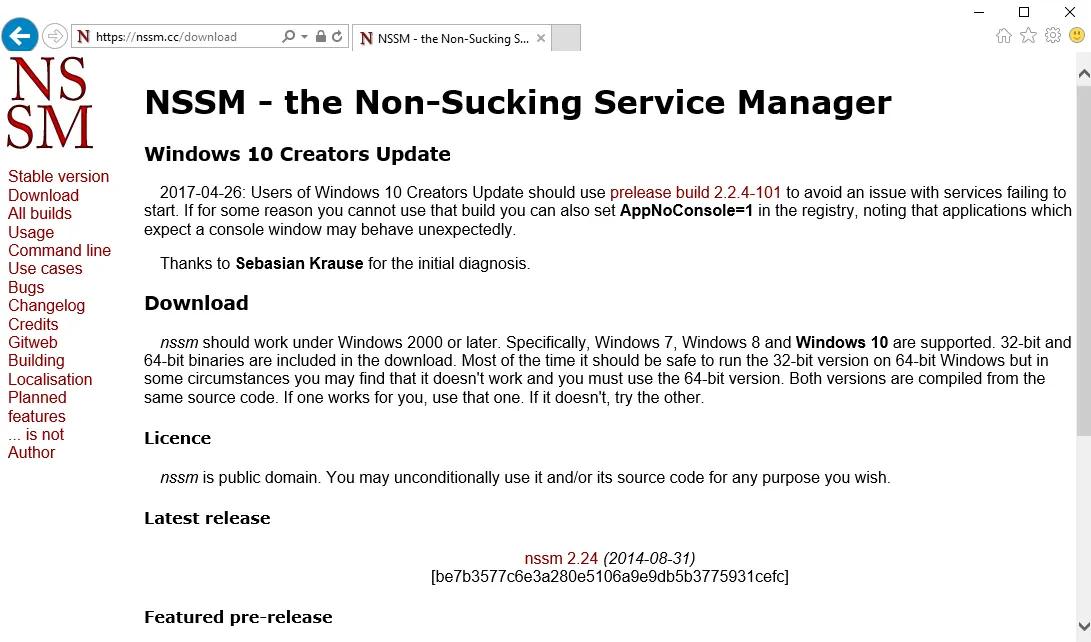
Task: Maximize the browser window
Action: pyautogui.click(x=1024, y=12)
